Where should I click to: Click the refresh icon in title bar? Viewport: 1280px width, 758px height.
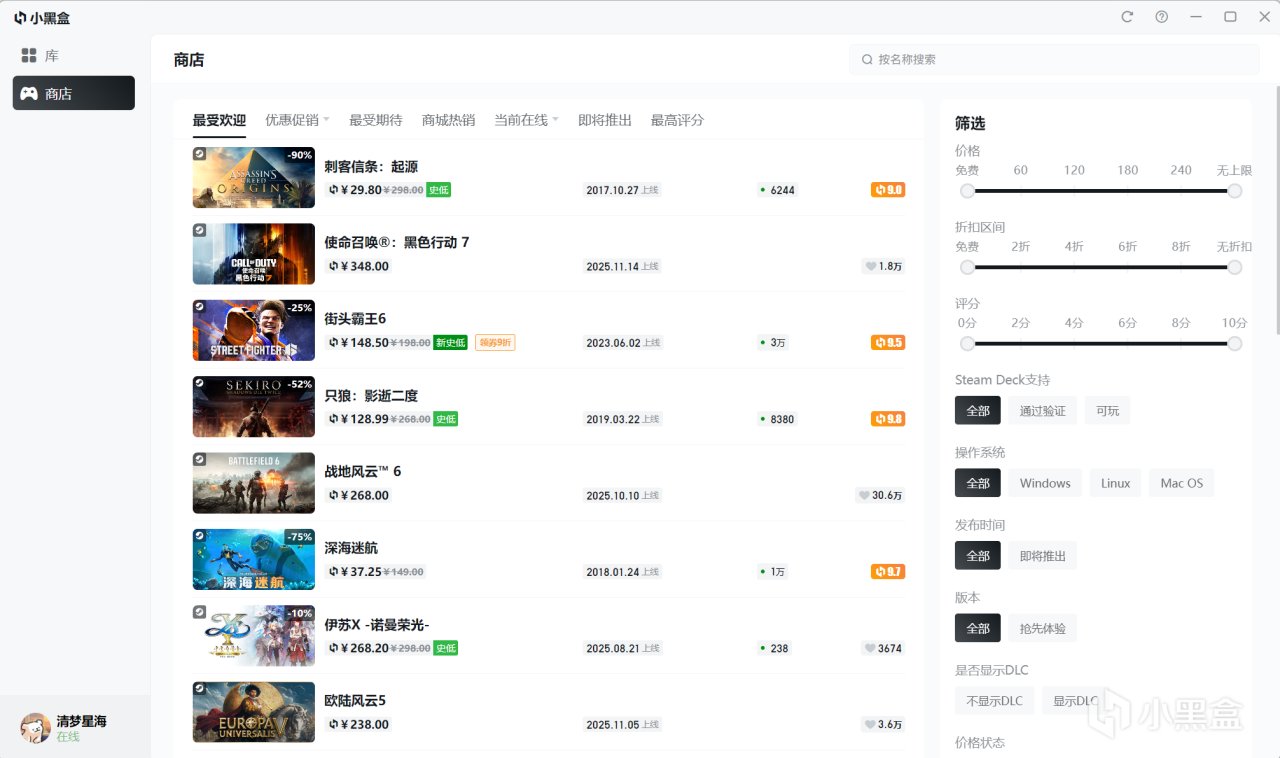click(x=1127, y=17)
